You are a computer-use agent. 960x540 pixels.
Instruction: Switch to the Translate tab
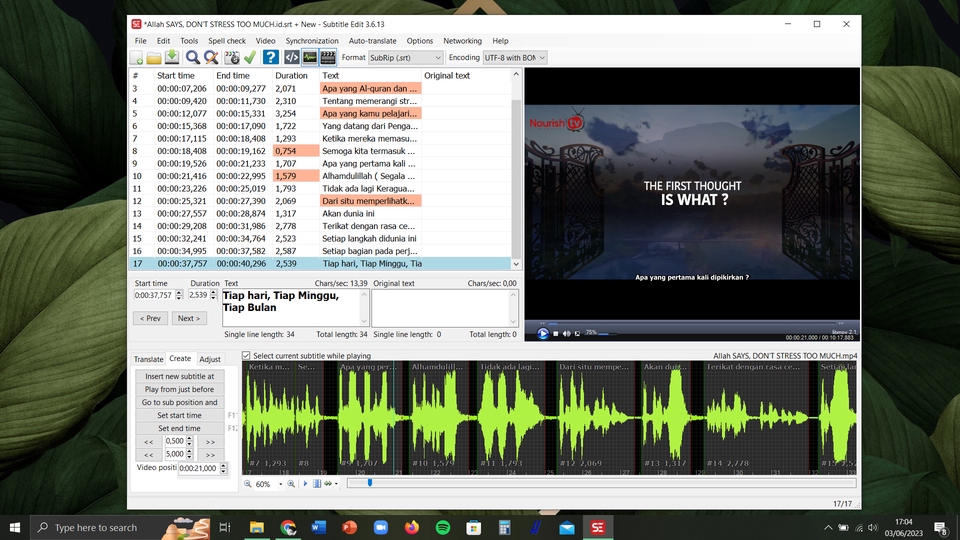(x=148, y=359)
